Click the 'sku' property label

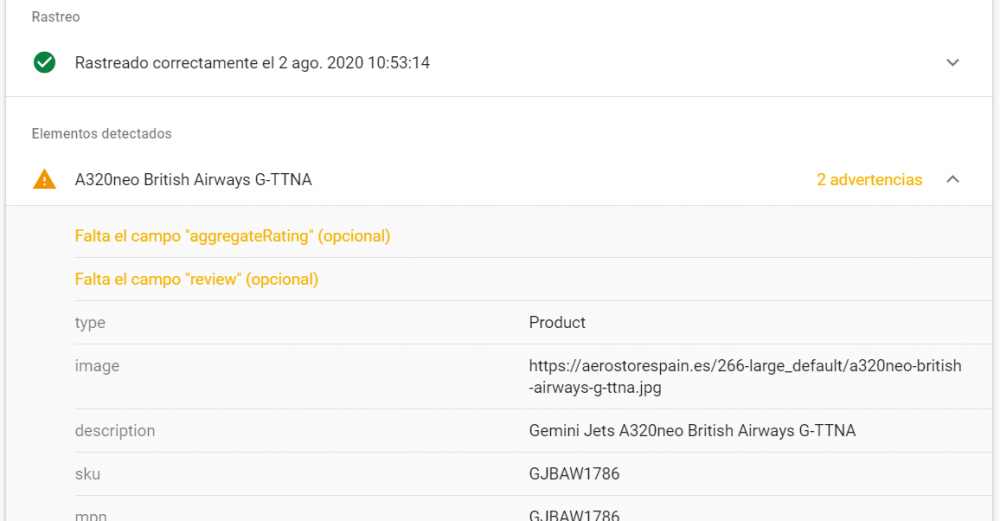pyautogui.click(x=87, y=474)
